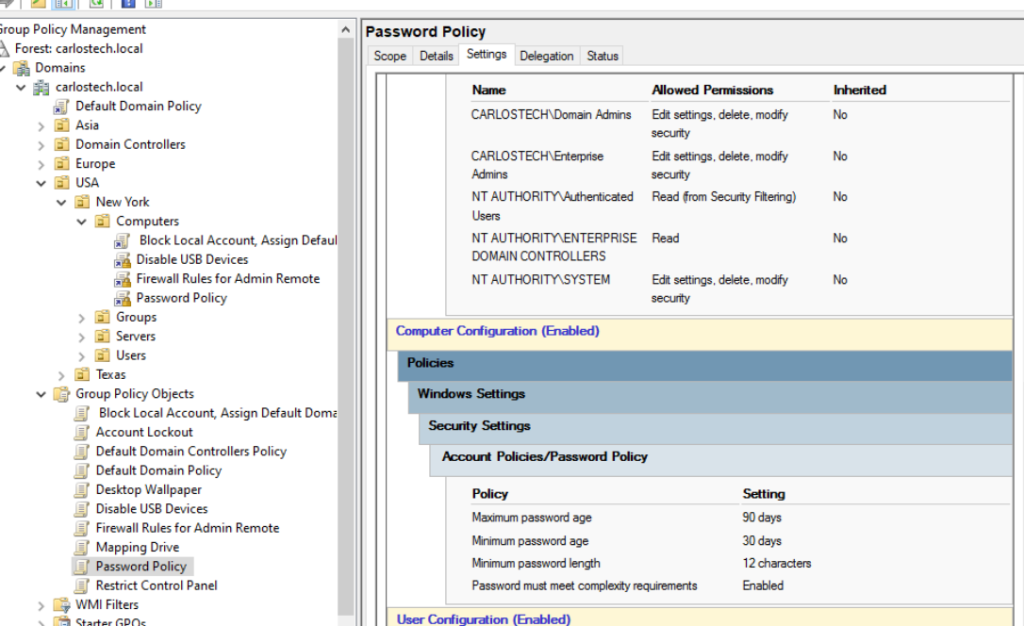Click the carlostech.local domain icon
The height and width of the screenshot is (626, 1024).
click(43, 87)
